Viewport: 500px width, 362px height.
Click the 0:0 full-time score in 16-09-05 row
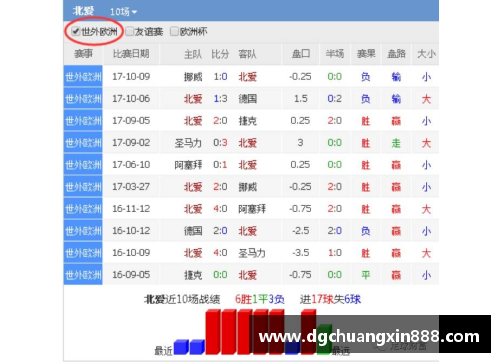click(x=220, y=275)
